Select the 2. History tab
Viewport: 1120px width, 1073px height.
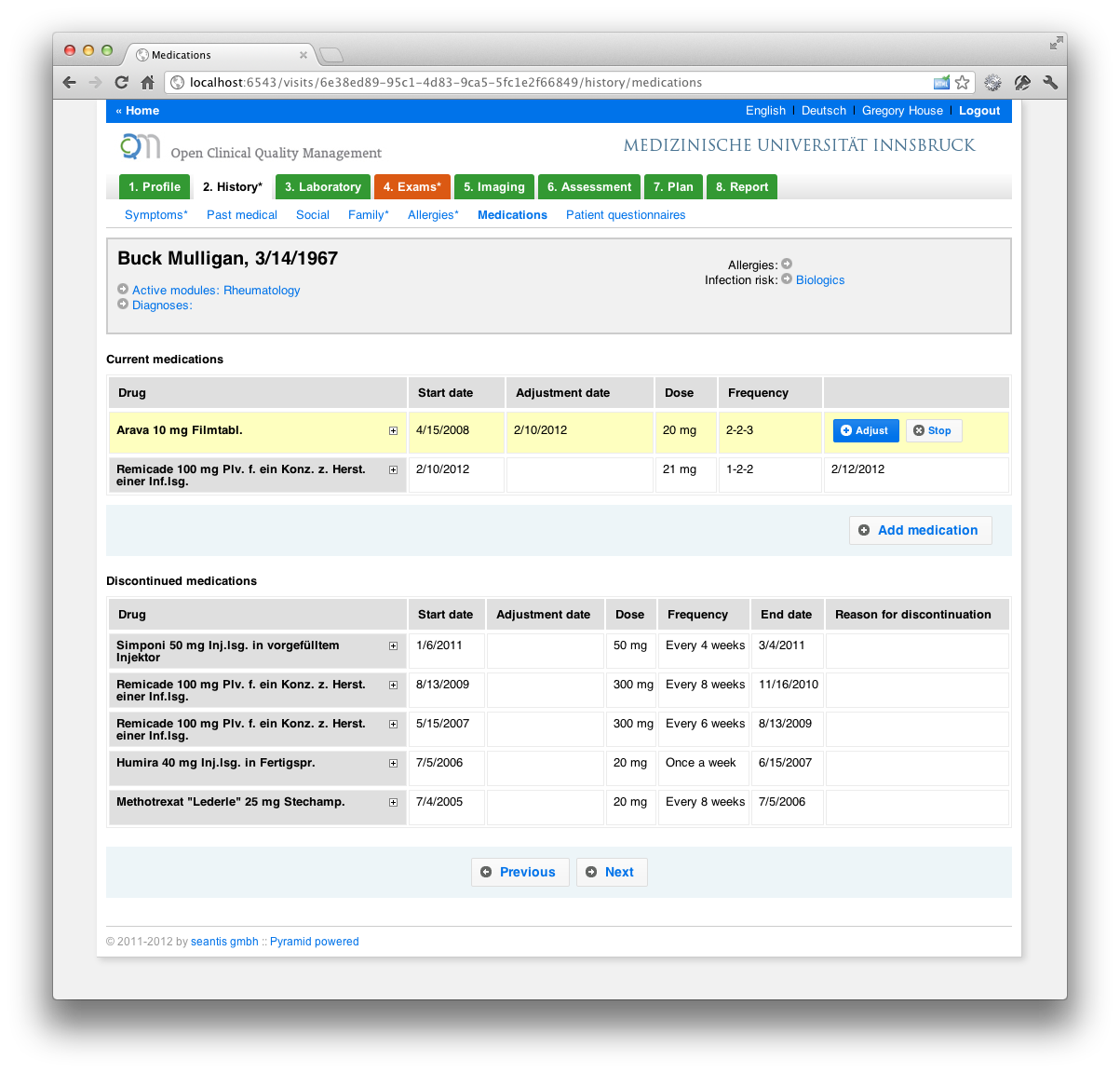pos(233,186)
